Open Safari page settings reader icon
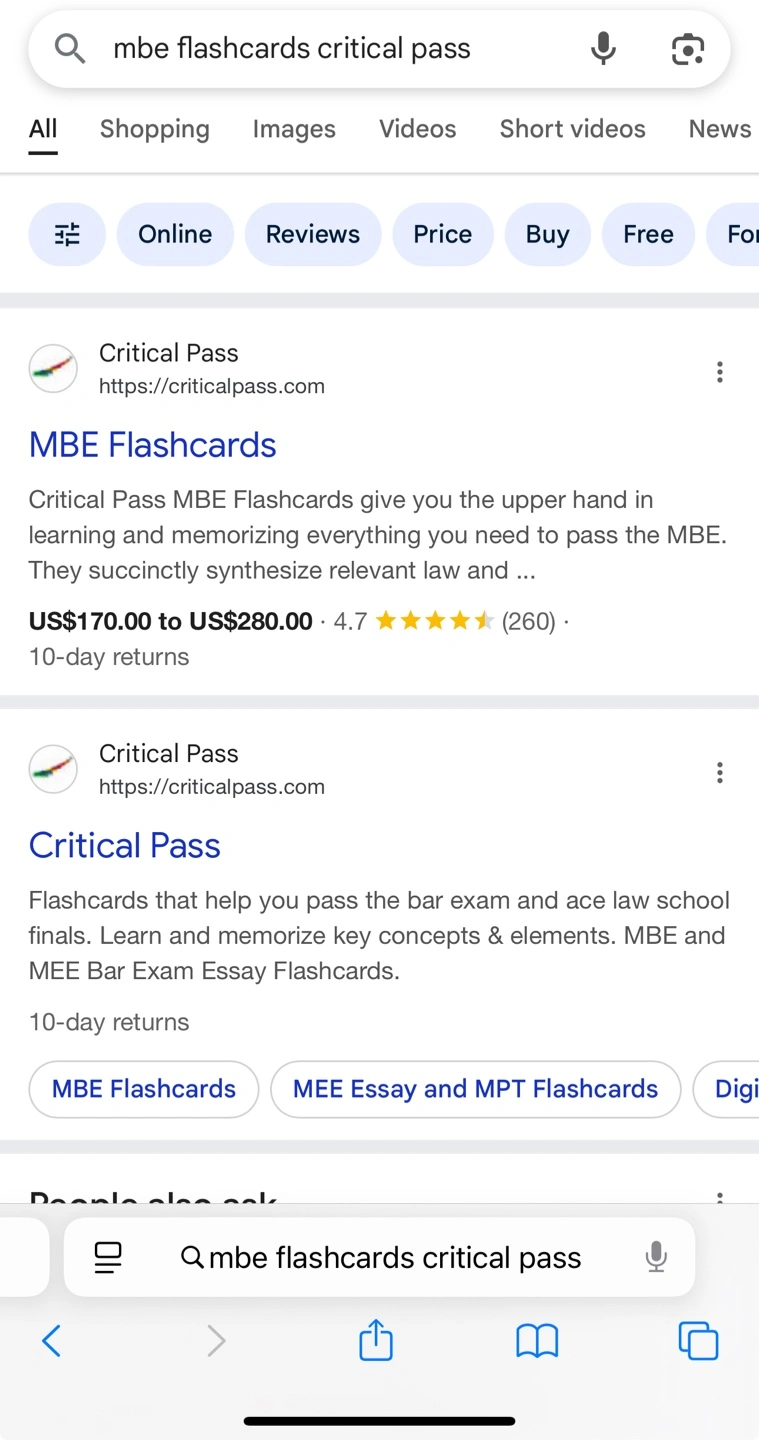 (108, 1257)
